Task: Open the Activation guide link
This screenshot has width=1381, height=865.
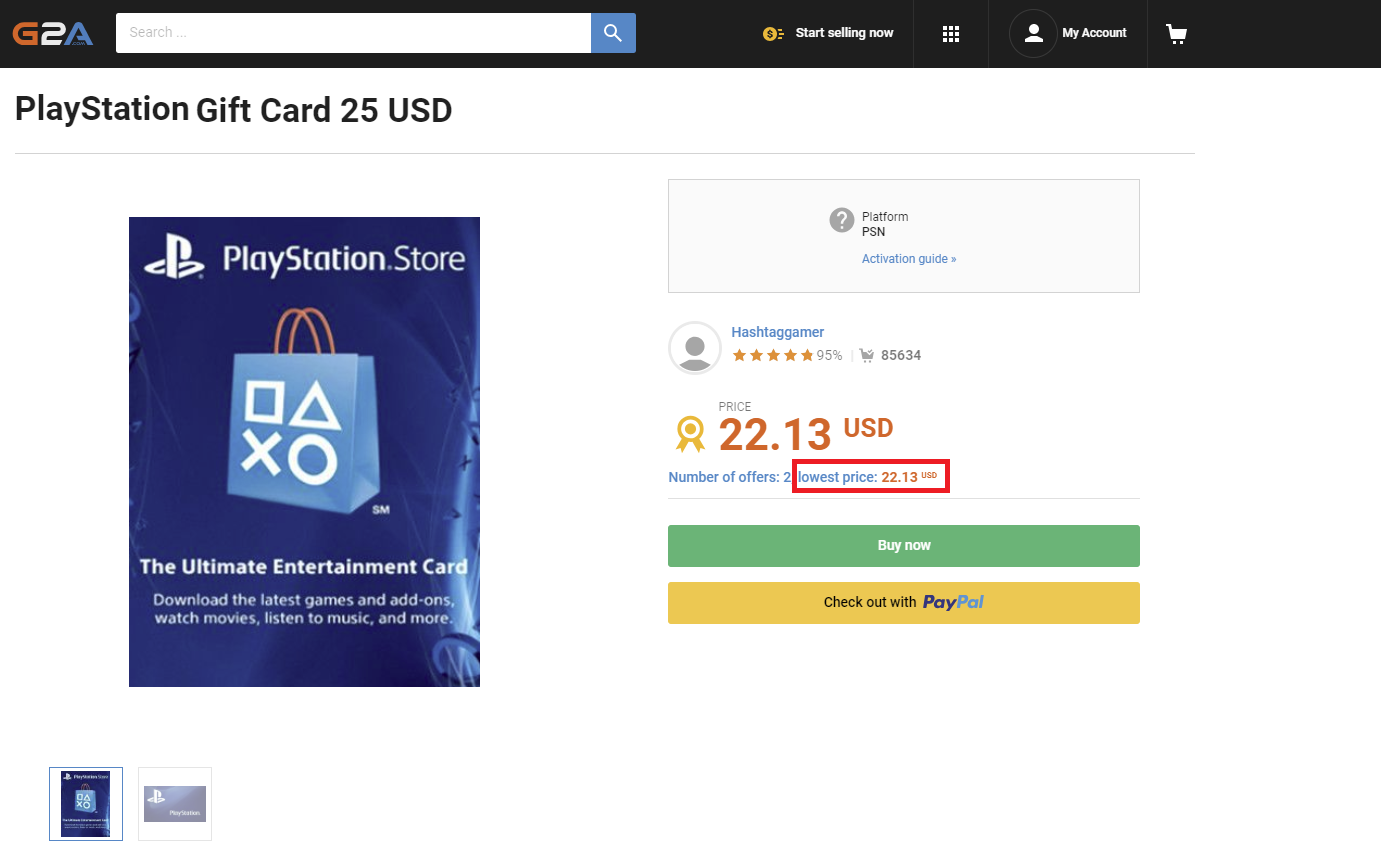Action: pyautogui.click(x=909, y=259)
